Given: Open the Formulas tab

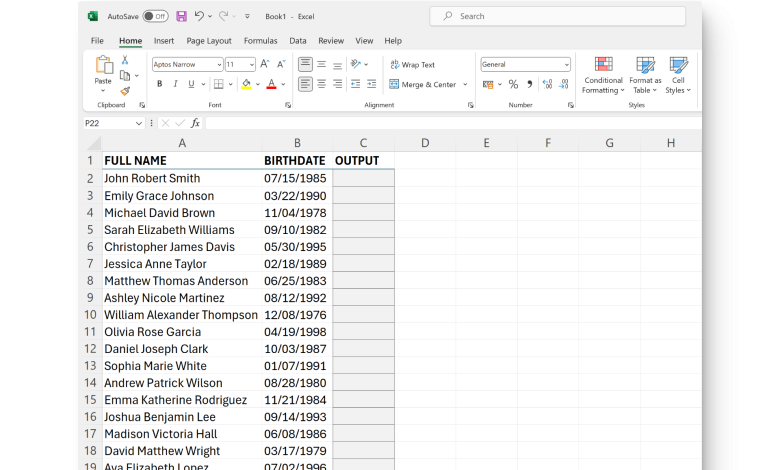Looking at the screenshot, I should (260, 41).
